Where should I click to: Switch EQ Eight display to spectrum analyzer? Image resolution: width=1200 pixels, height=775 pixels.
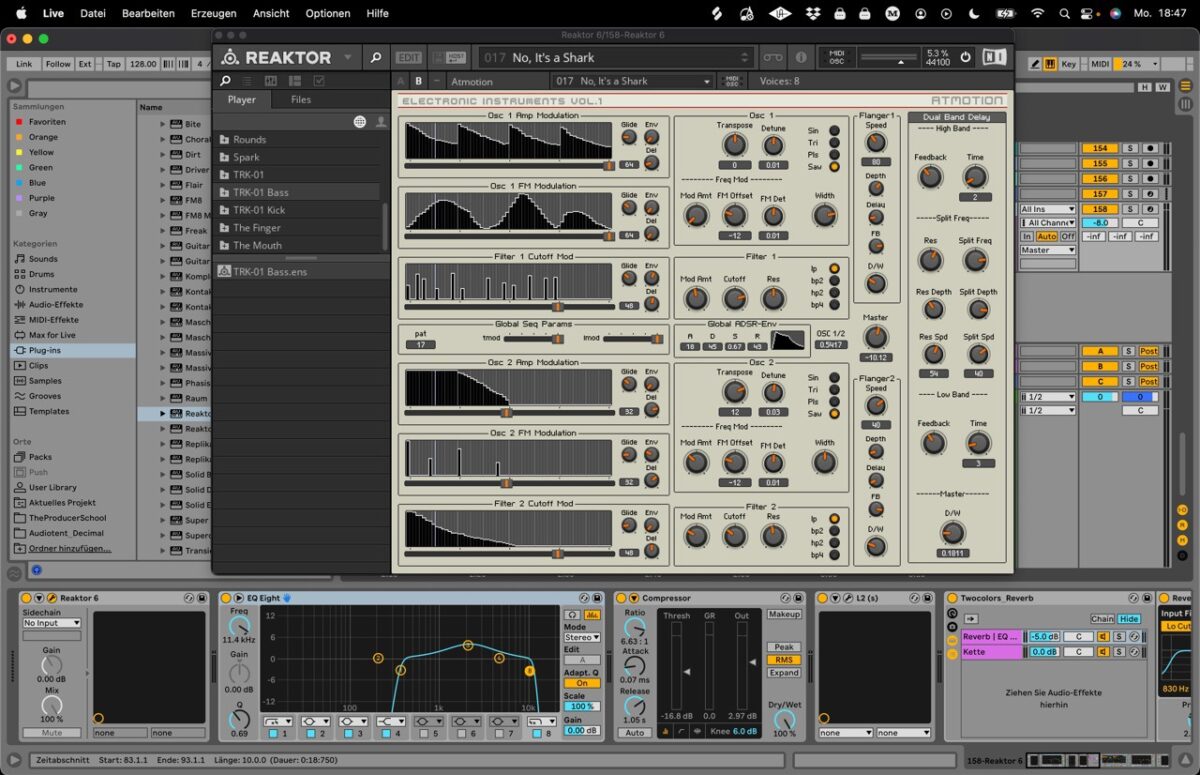click(592, 615)
